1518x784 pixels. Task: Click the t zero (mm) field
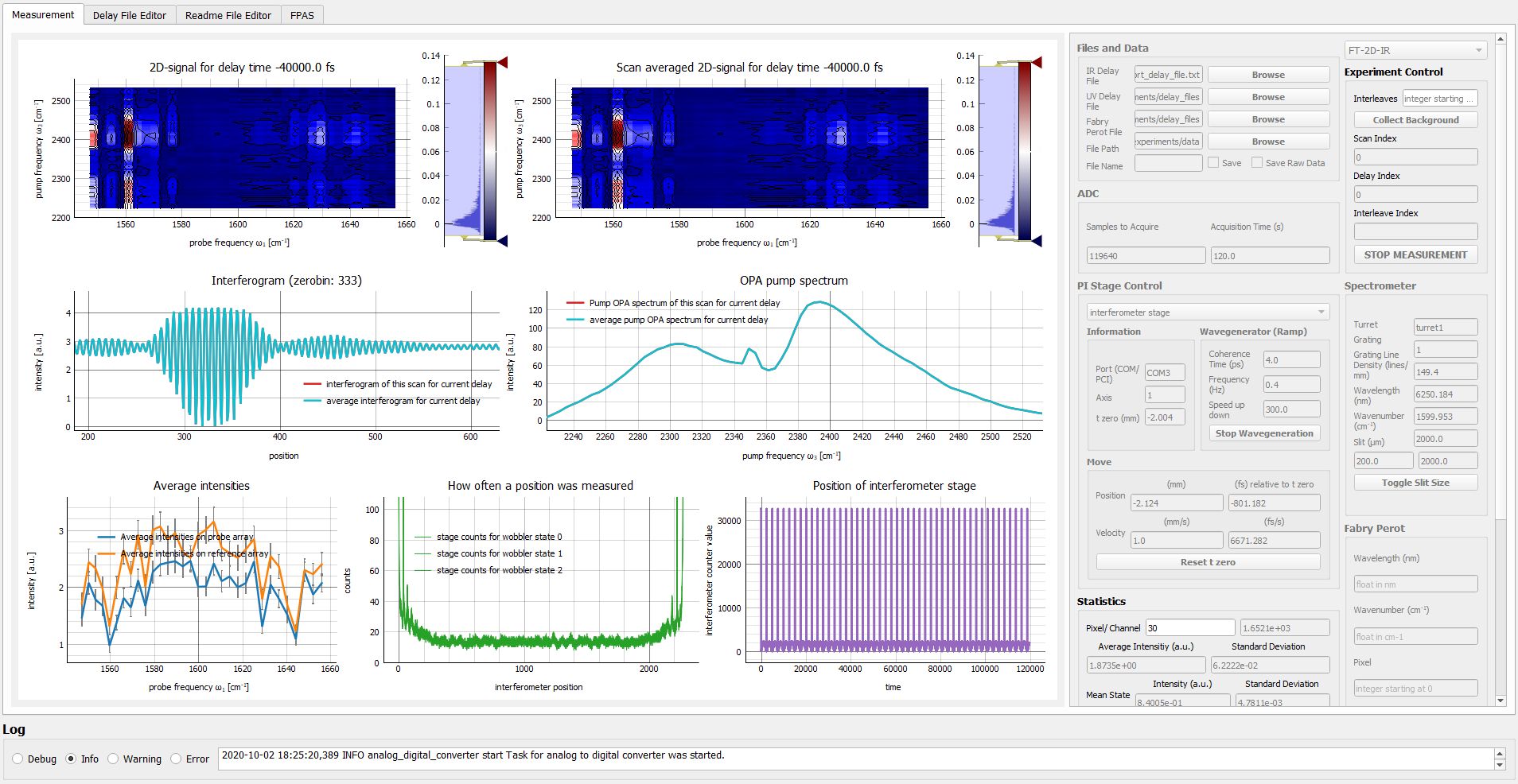point(1165,417)
